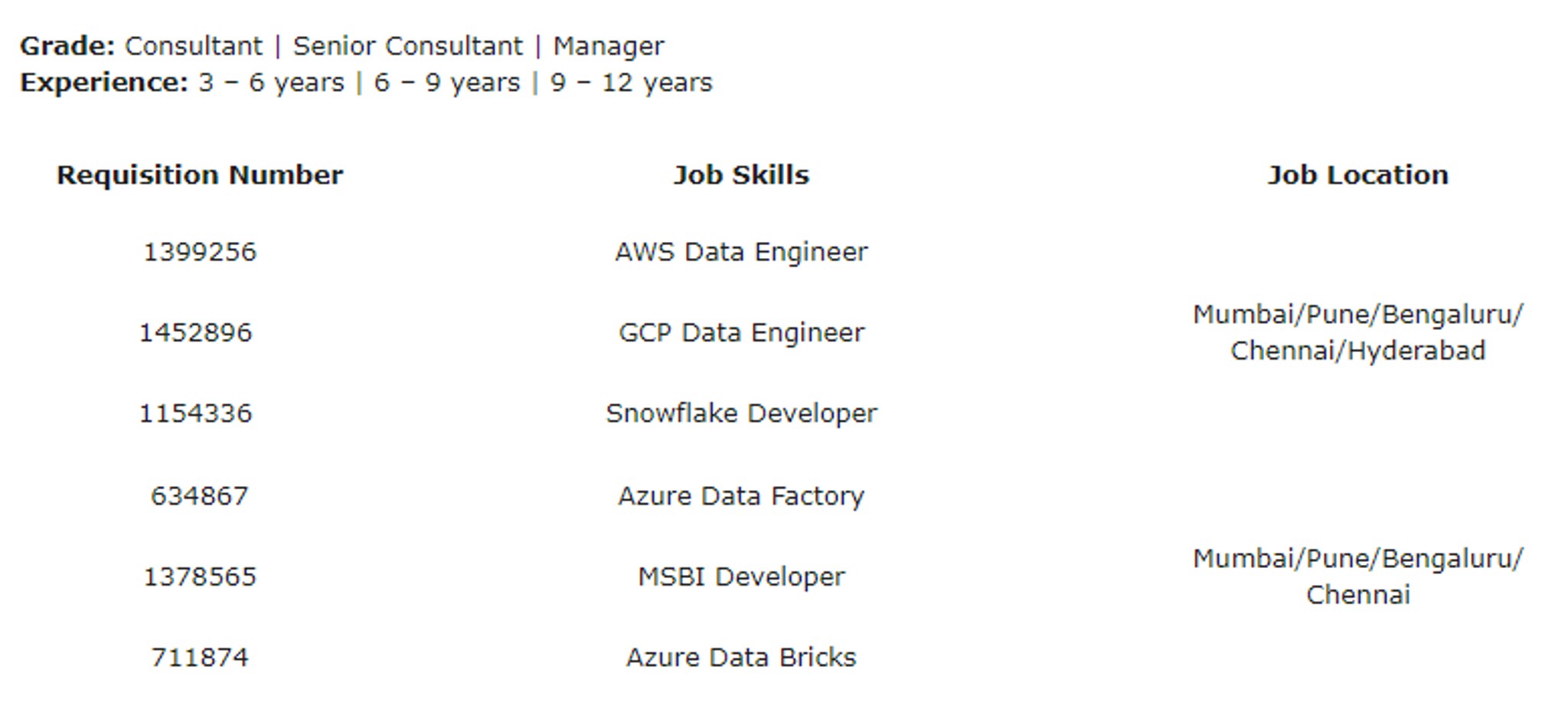This screenshot has height=712, width=1568.
Task: Click the standalone Chennai location line
Action: point(1357,595)
